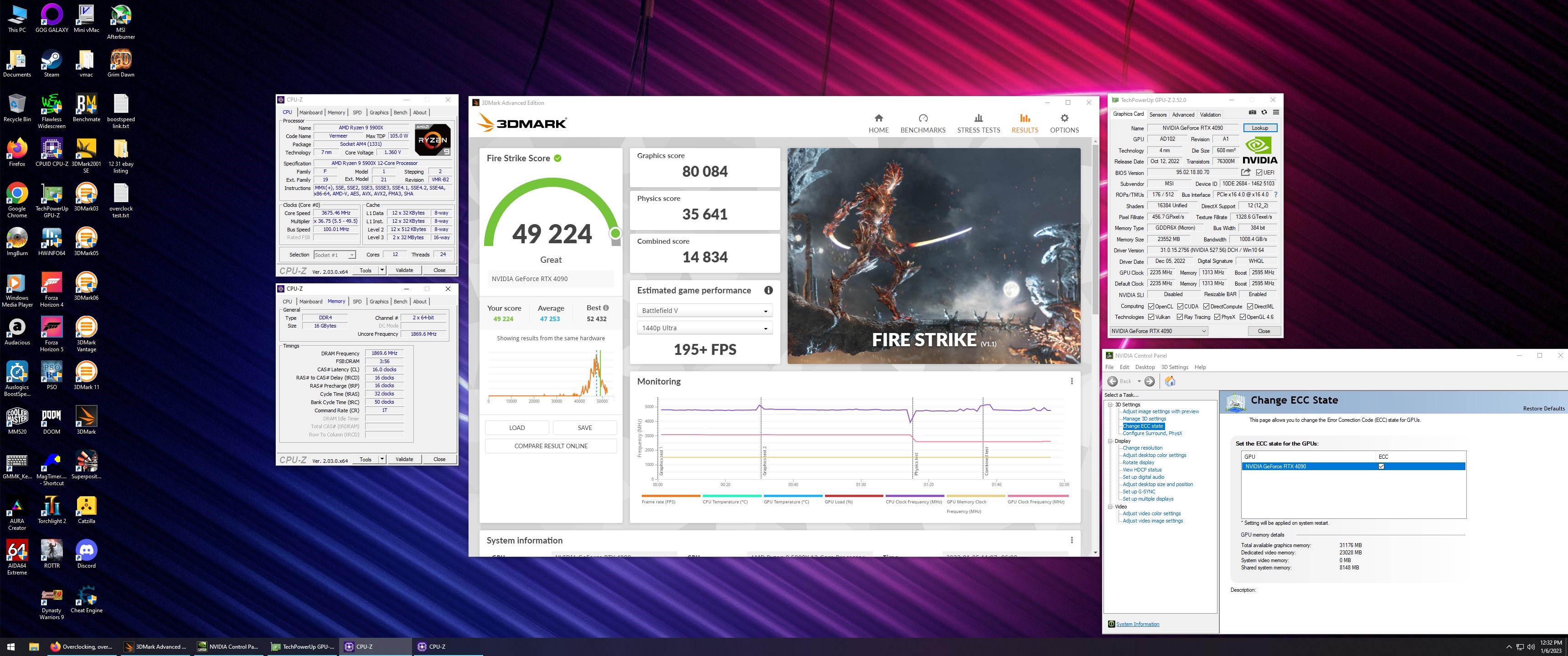Click the GPU-Z screenshot camera icon
Image resolution: width=1568 pixels, height=656 pixels.
[1252, 113]
